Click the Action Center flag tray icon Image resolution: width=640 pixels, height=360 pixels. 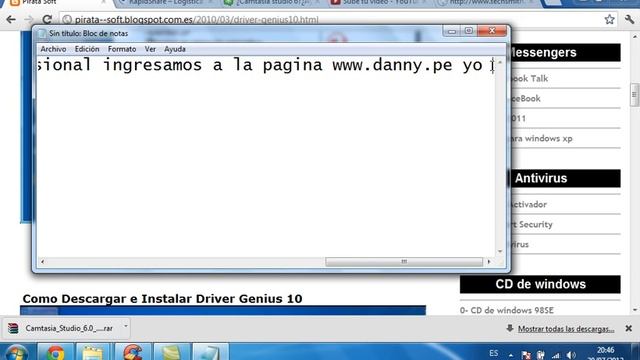pos(527,355)
